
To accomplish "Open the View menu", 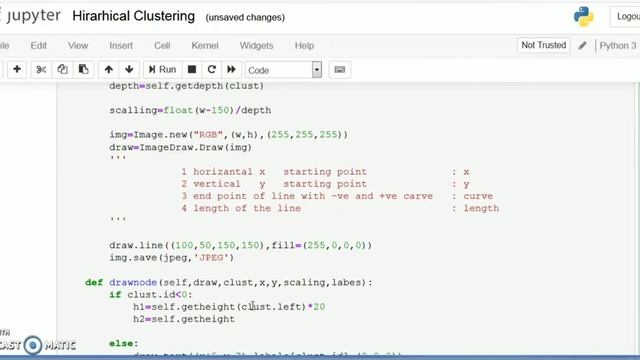I will [x=78, y=46].
